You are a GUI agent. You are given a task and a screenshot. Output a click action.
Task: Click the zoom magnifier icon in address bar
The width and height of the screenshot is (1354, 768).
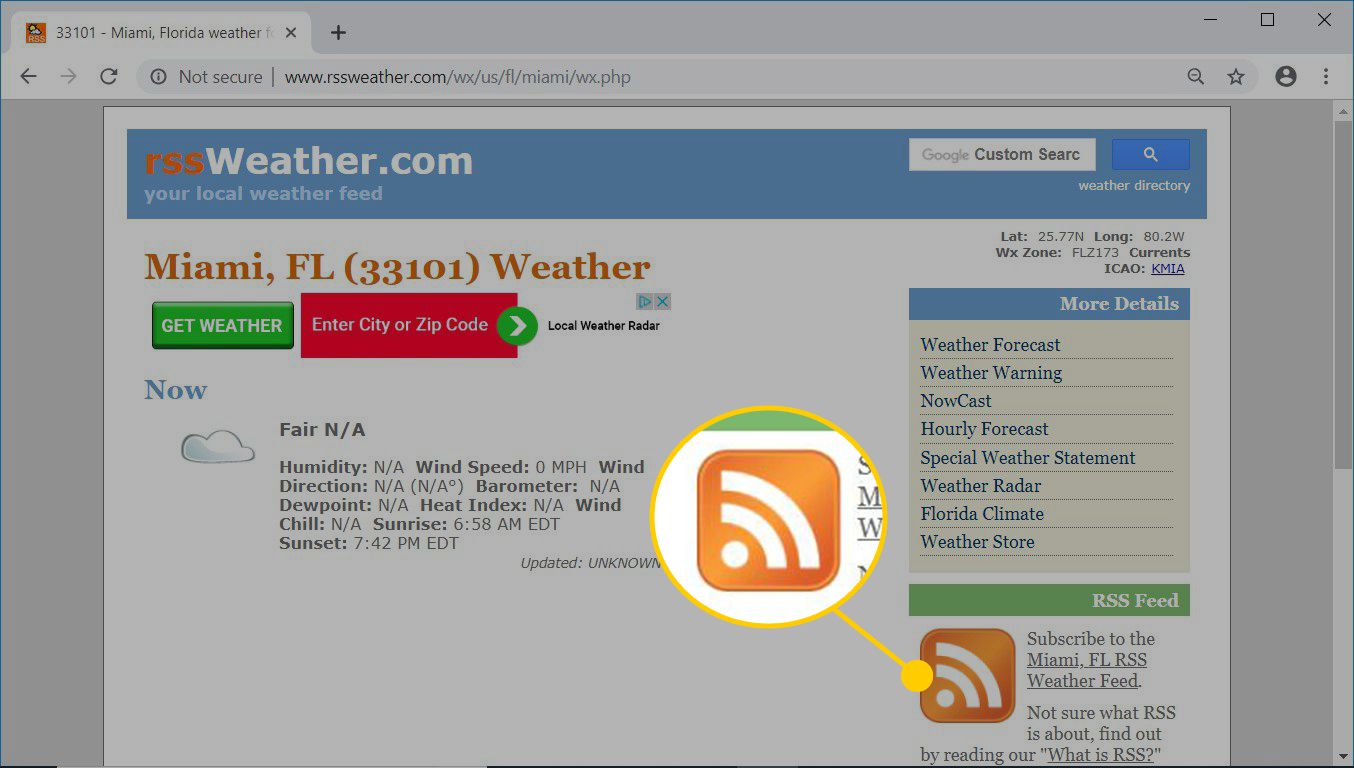click(1195, 77)
